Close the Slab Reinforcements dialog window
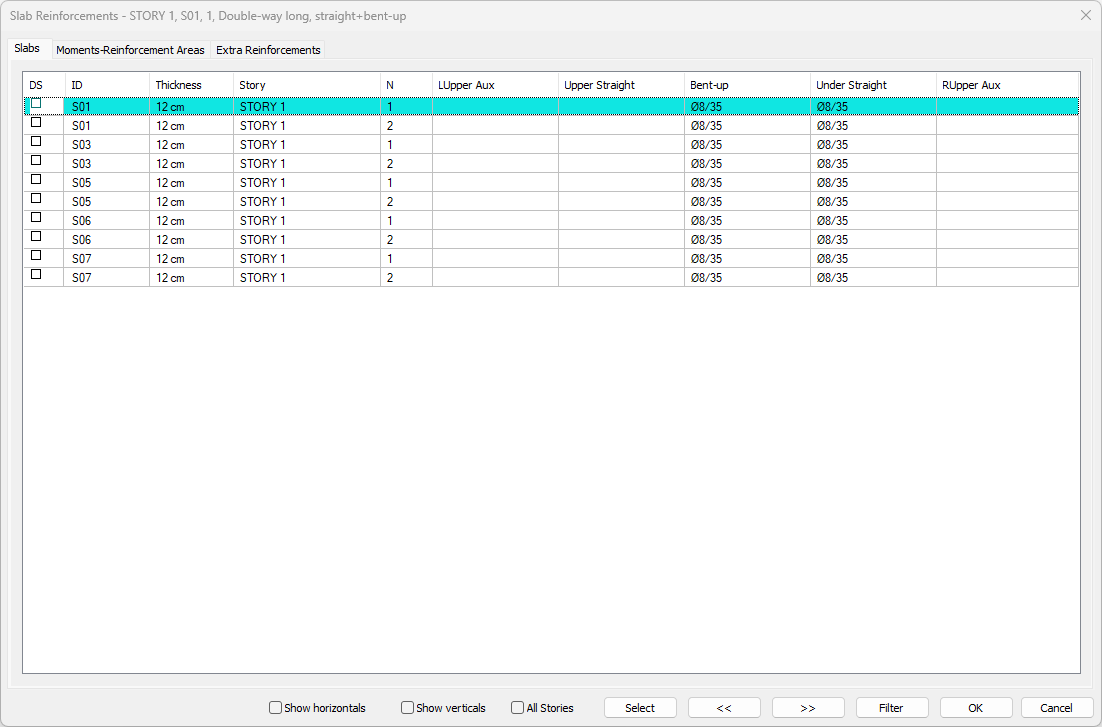Screen dimensions: 1102x727 [1085, 15]
